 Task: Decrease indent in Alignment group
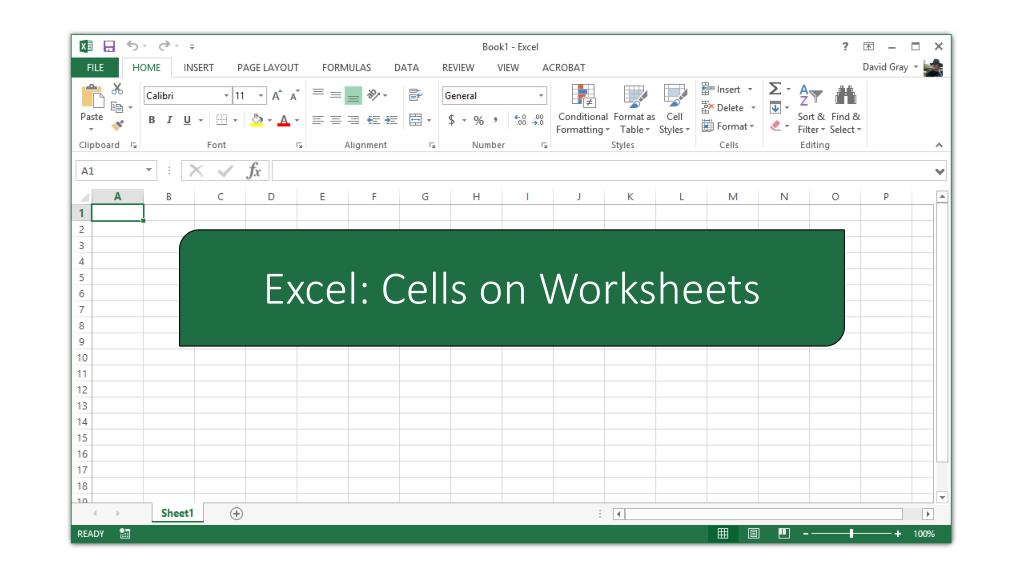[x=374, y=120]
